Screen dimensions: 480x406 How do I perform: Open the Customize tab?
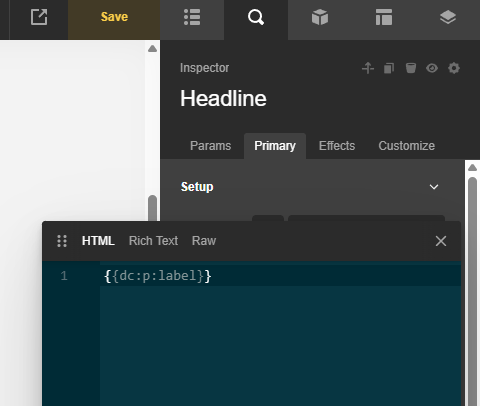pos(406,146)
